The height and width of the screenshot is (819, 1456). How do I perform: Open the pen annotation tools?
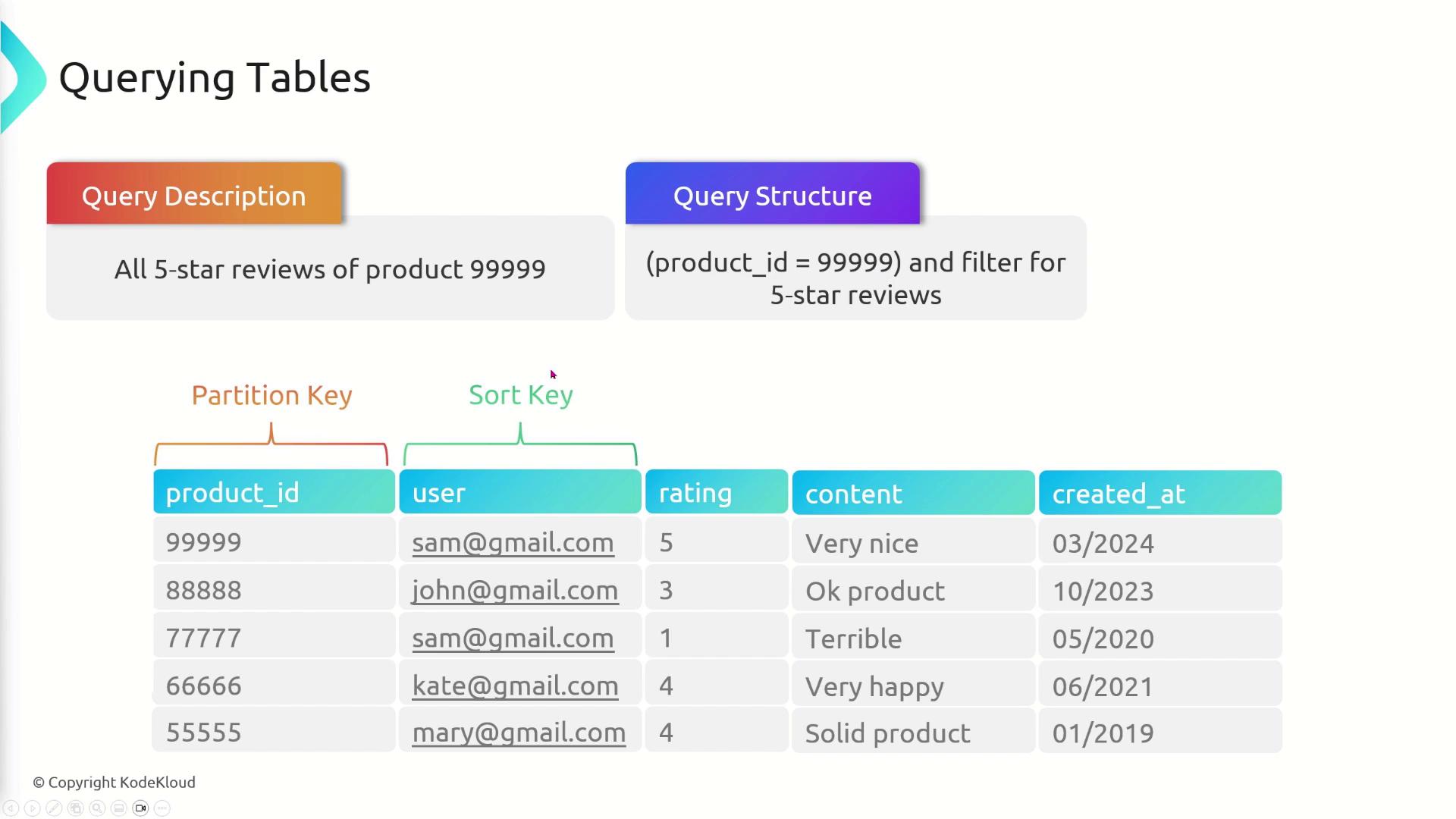(54, 808)
